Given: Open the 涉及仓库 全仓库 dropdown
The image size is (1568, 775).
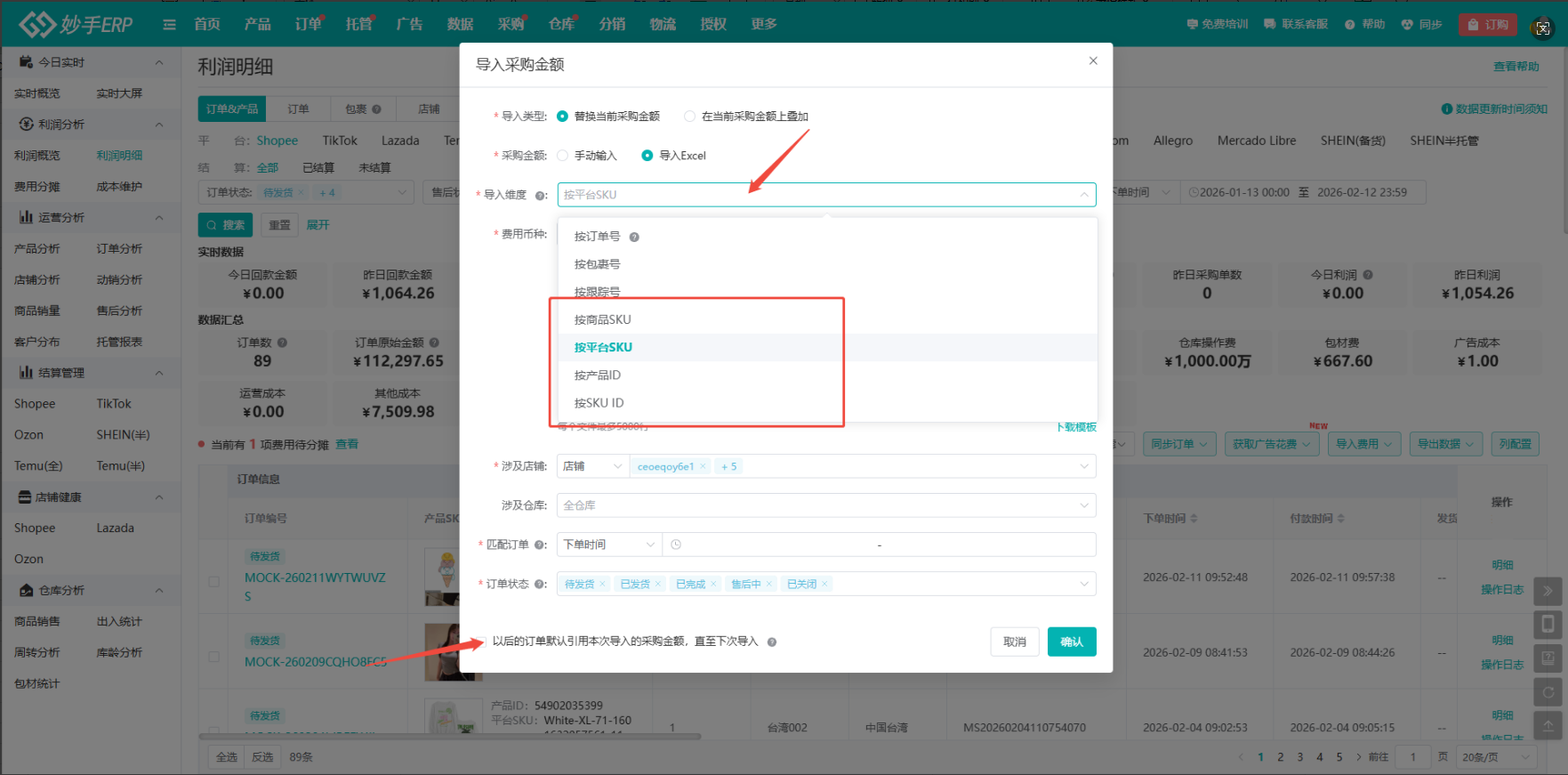Looking at the screenshot, I should tap(826, 505).
